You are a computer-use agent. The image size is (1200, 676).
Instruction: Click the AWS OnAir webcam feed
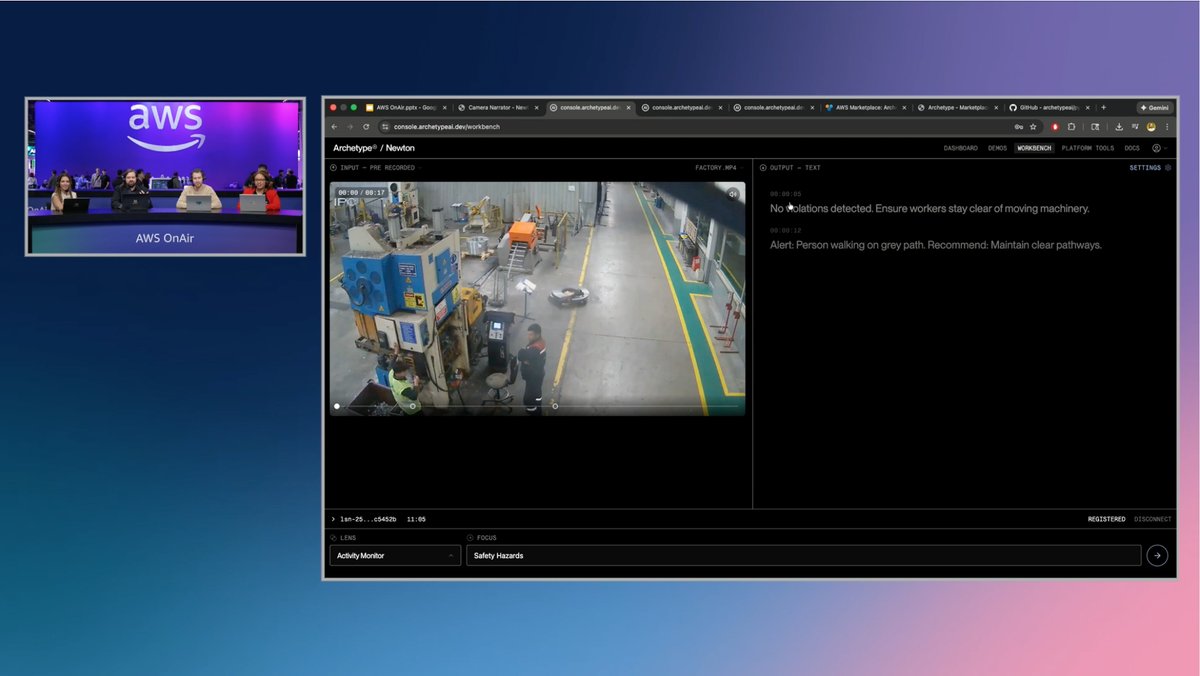pos(165,177)
